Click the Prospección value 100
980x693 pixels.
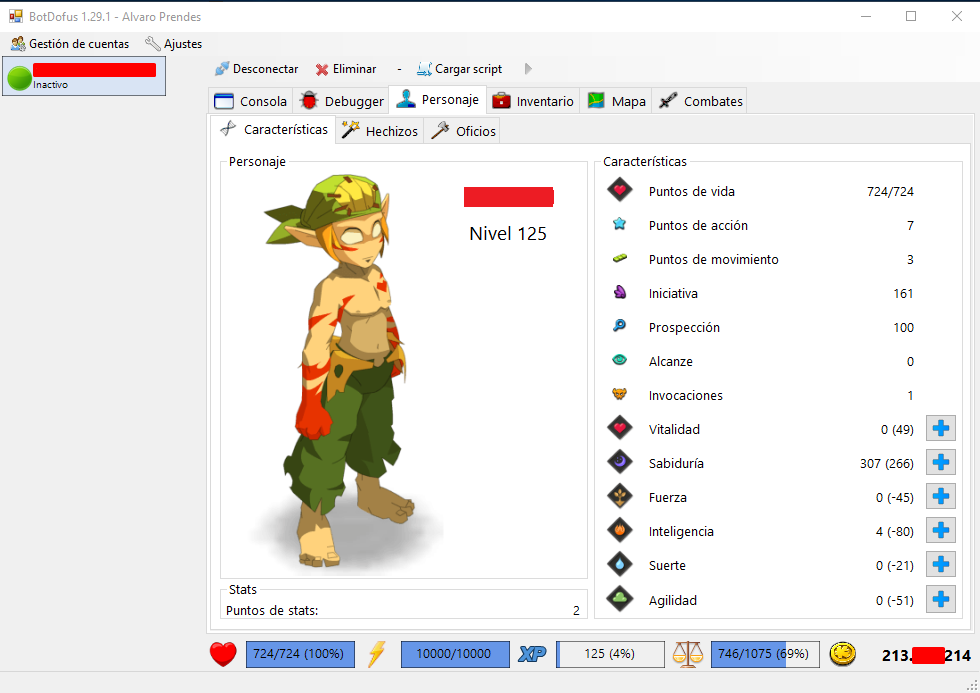point(903,327)
